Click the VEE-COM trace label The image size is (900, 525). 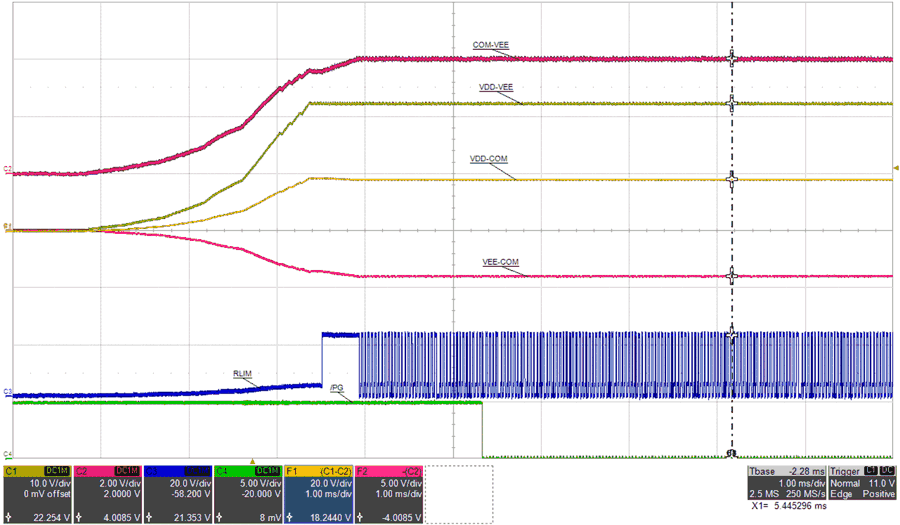click(x=501, y=262)
